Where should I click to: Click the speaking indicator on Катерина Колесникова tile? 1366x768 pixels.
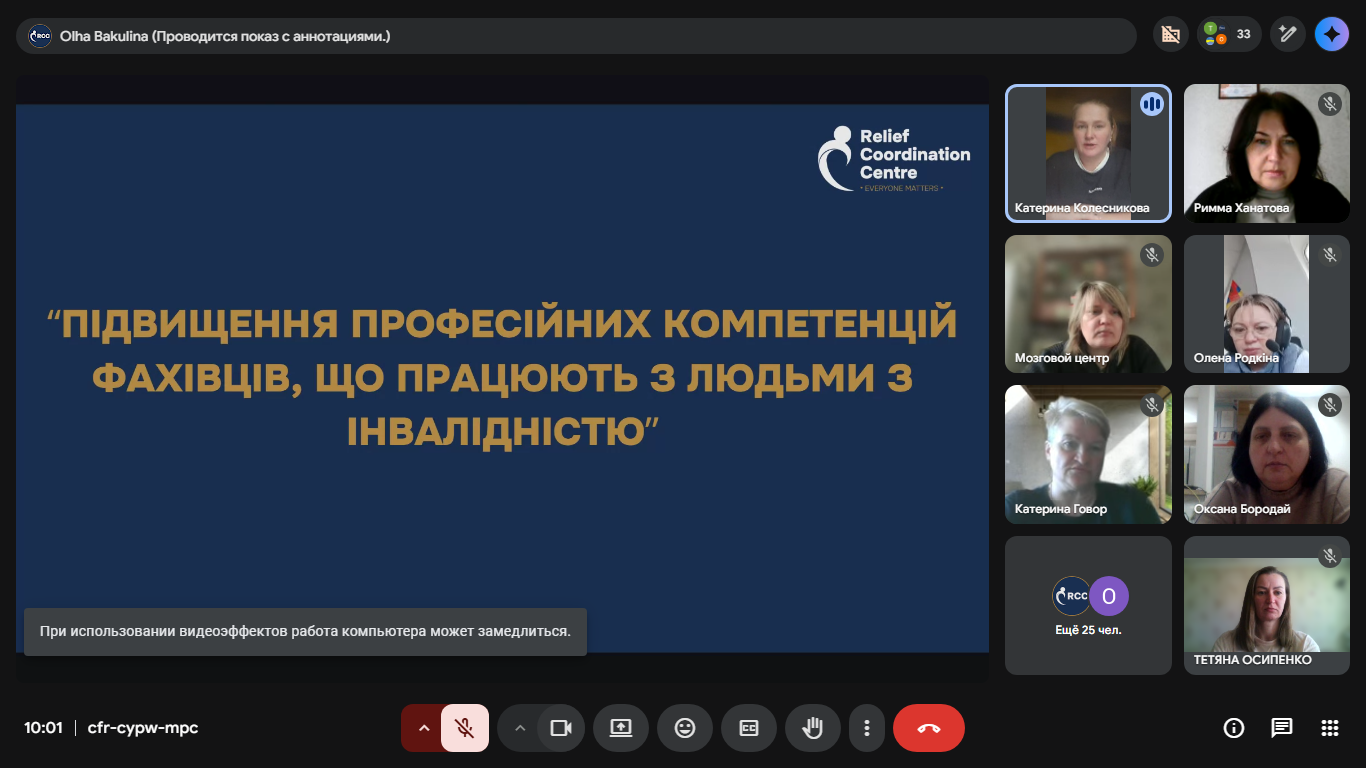(x=1152, y=104)
